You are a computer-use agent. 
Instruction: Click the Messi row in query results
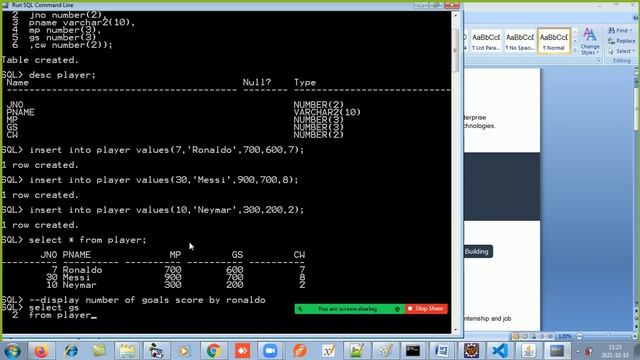153,278
